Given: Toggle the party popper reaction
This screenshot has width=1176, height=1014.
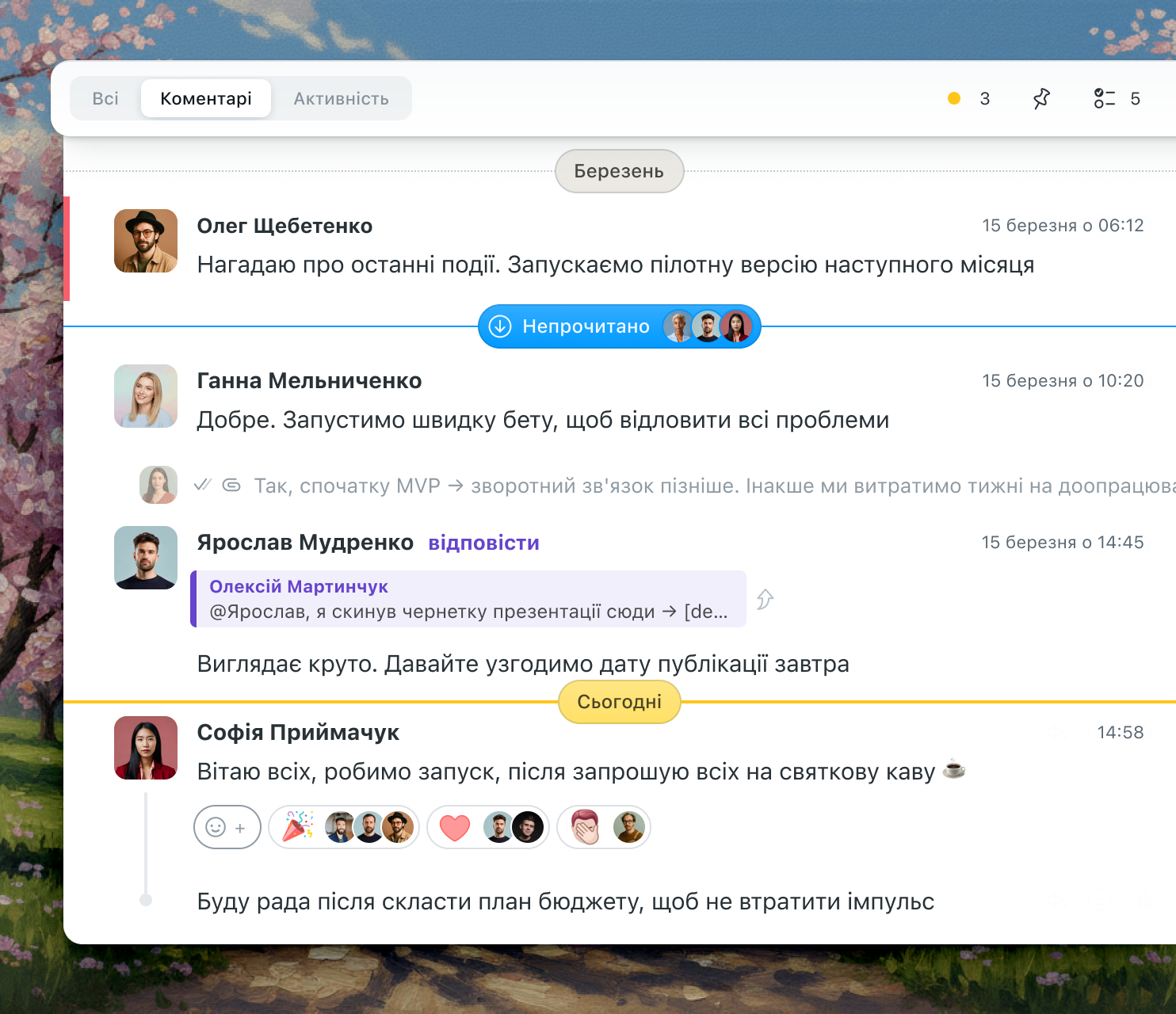Looking at the screenshot, I should tap(299, 827).
